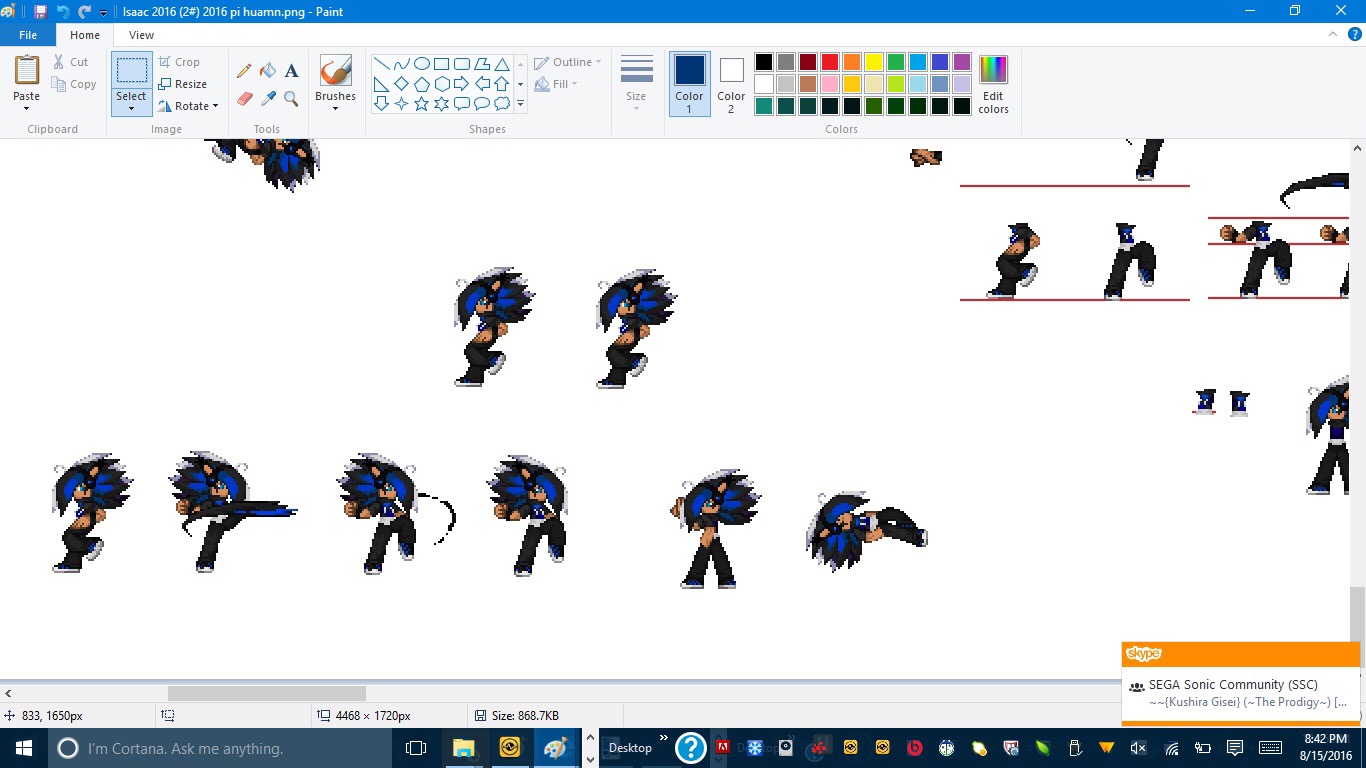Pick the red color swatch
This screenshot has height=768, width=1366.
tap(830, 62)
